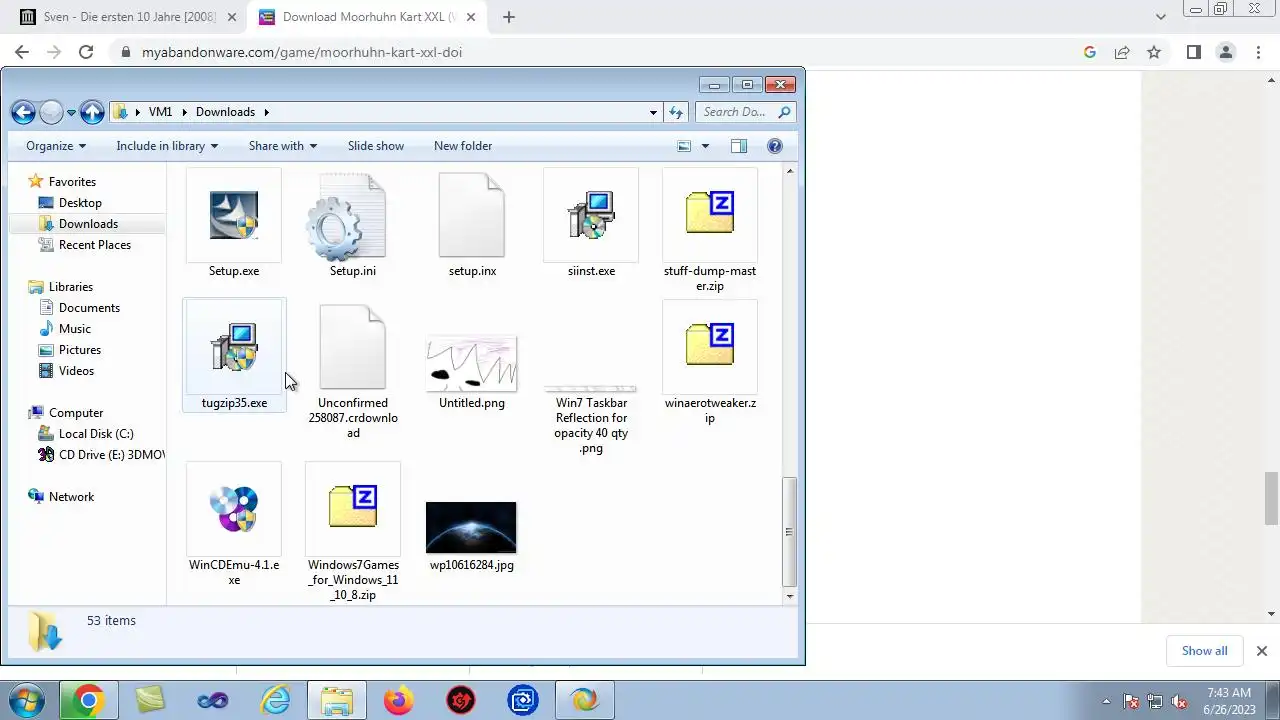Viewport: 1280px width, 720px height.
Task: Toggle the preview pane button
Action: pos(739,146)
